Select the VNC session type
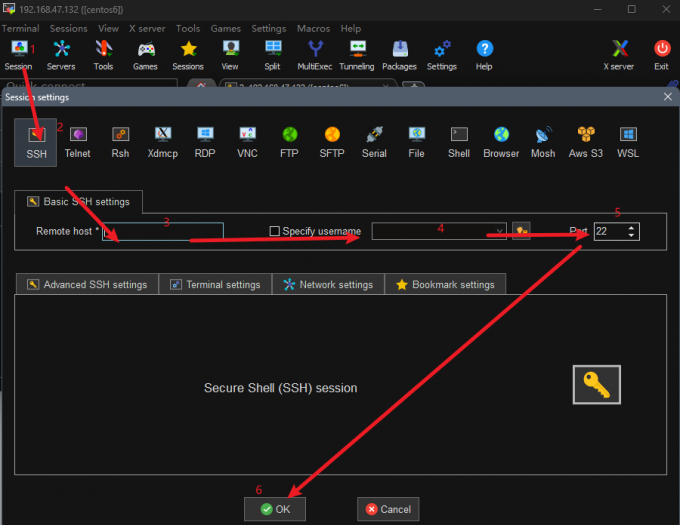 247,142
